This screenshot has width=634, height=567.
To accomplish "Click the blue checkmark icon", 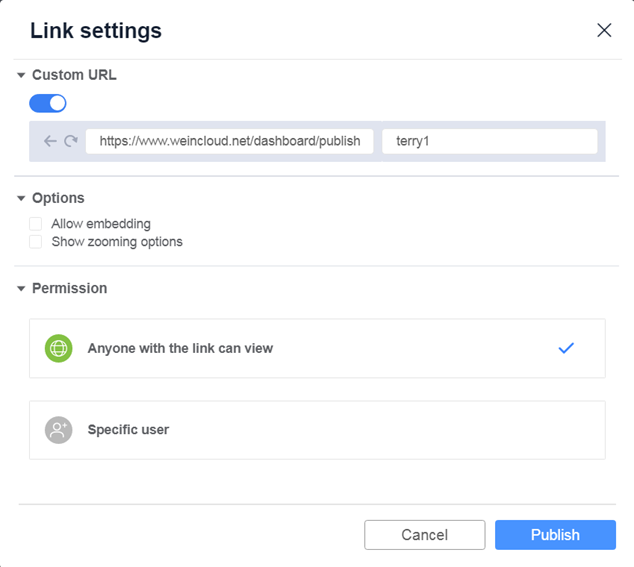I will tap(566, 348).
